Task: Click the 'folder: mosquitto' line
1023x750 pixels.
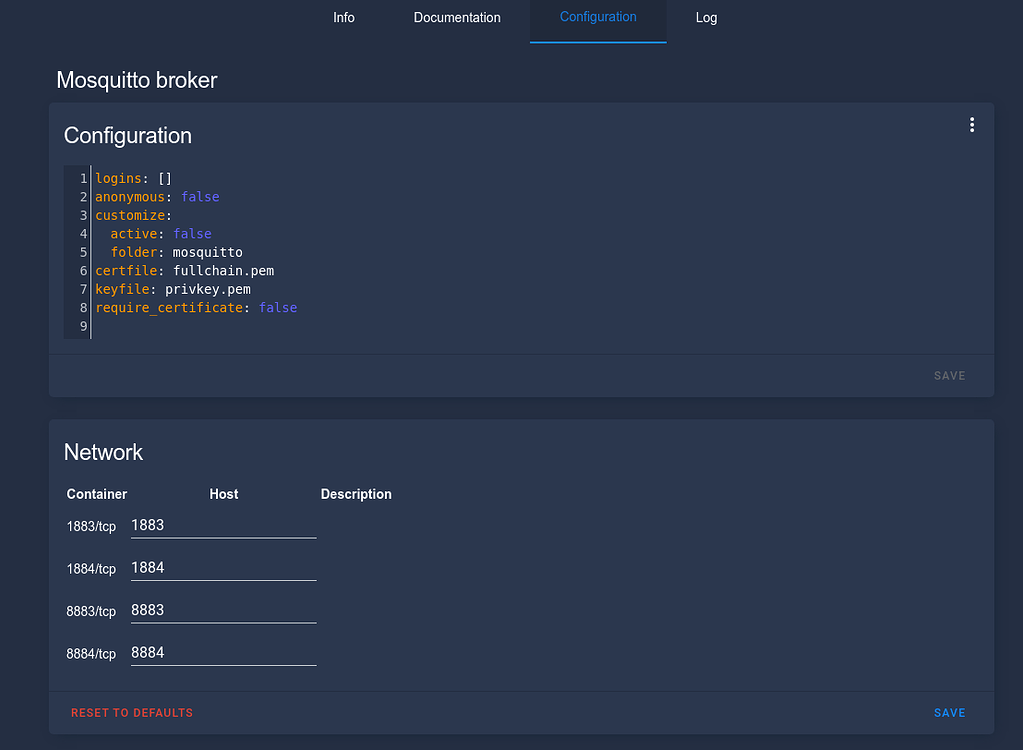Action: click(176, 252)
